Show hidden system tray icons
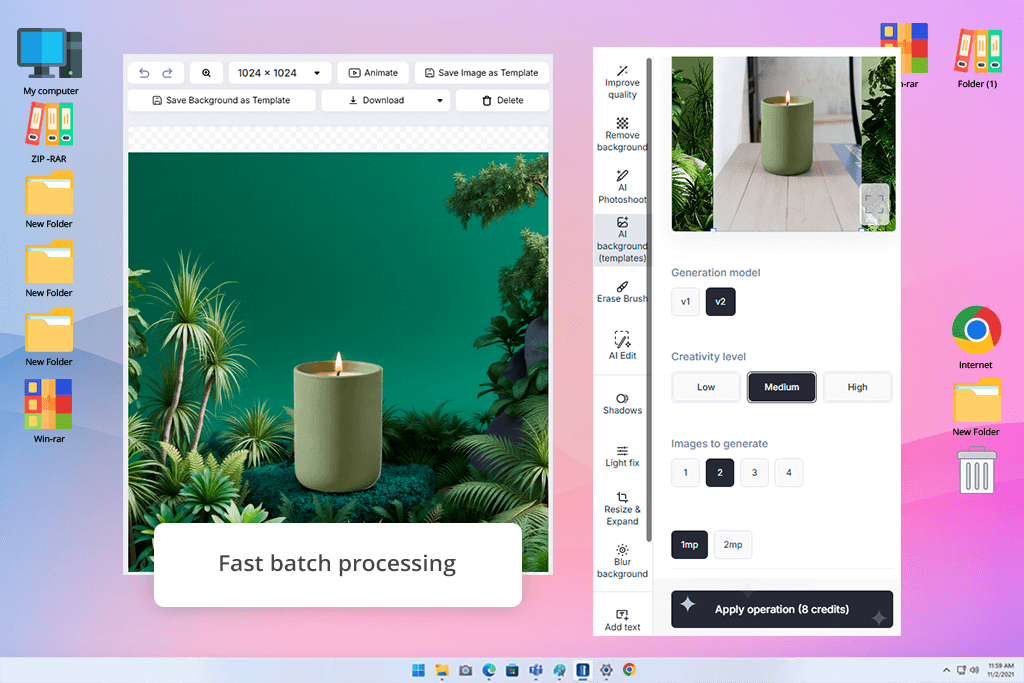1024x683 pixels. coord(946,670)
